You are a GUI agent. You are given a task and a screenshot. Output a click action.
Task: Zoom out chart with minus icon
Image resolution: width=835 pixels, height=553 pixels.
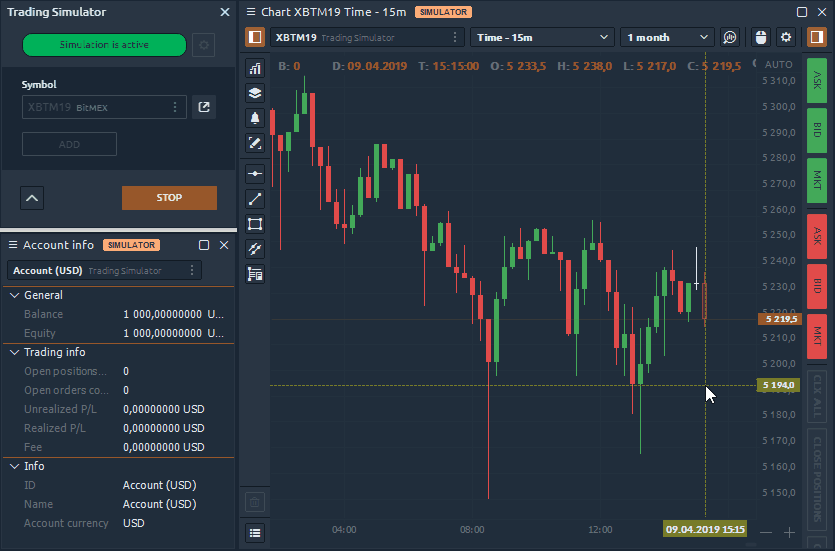coord(766,532)
